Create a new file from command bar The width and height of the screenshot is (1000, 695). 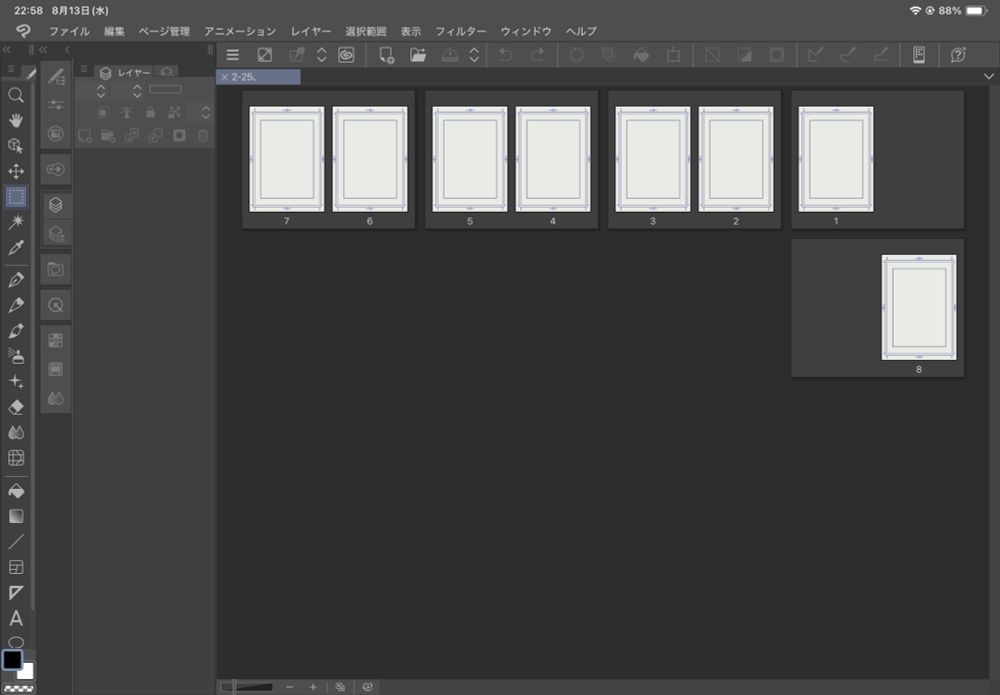click(386, 55)
